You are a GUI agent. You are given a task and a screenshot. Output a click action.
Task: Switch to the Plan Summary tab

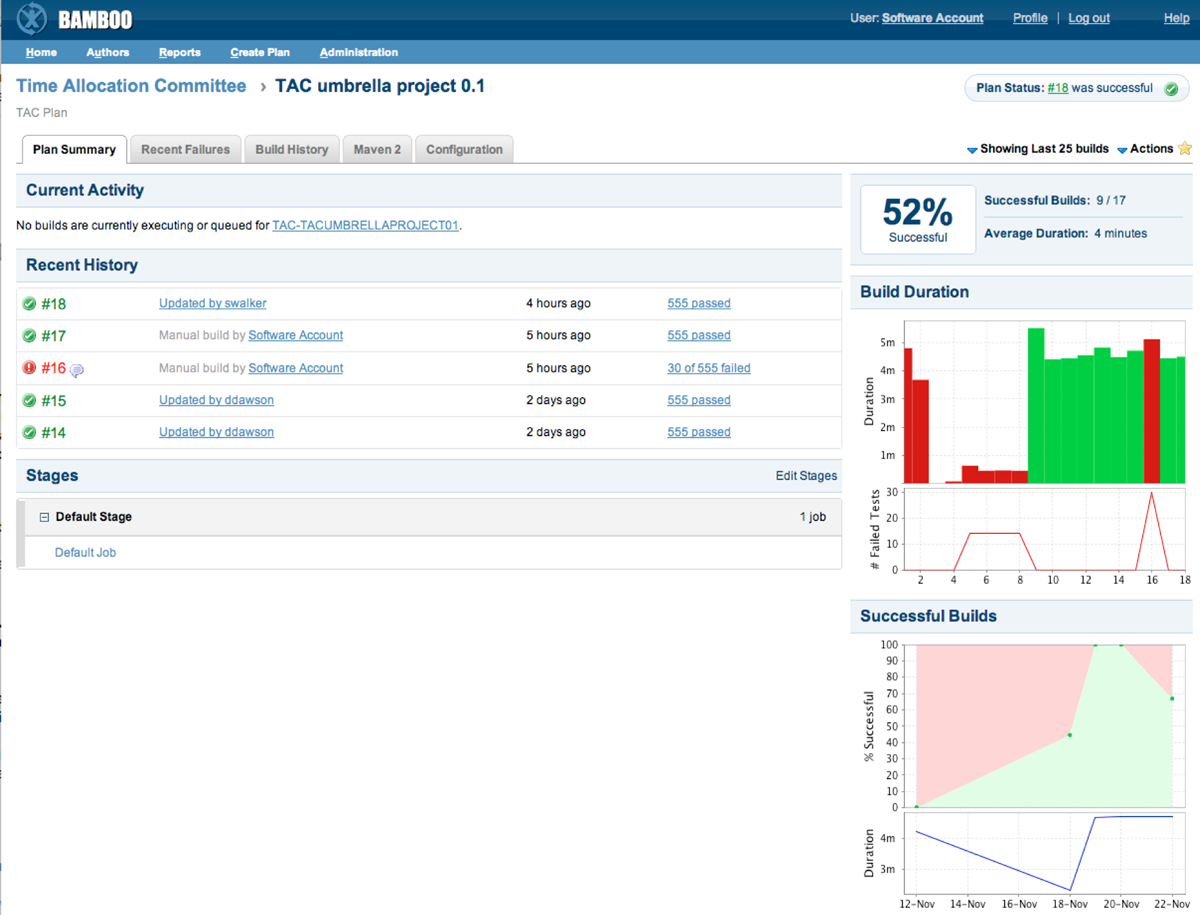74,150
